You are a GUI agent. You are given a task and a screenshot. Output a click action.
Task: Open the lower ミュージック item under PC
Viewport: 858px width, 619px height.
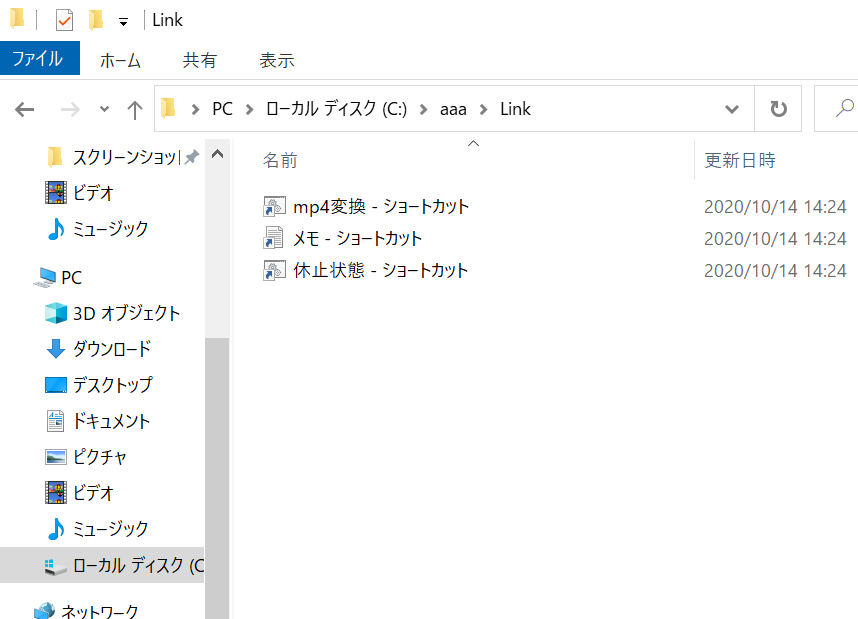[111, 529]
